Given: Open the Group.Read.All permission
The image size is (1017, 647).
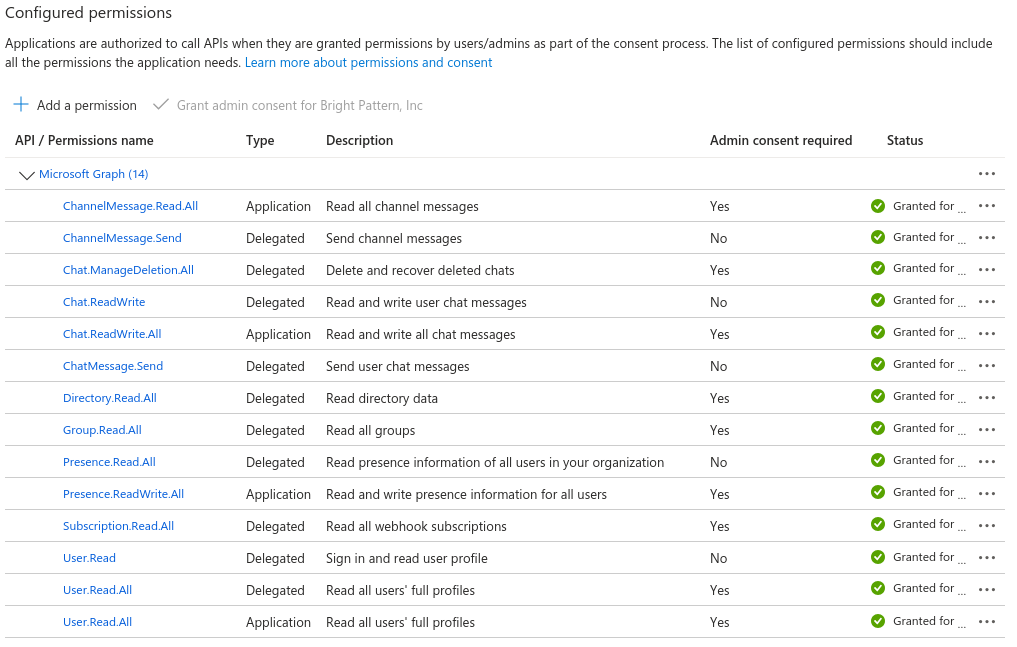Looking at the screenshot, I should 102,430.
